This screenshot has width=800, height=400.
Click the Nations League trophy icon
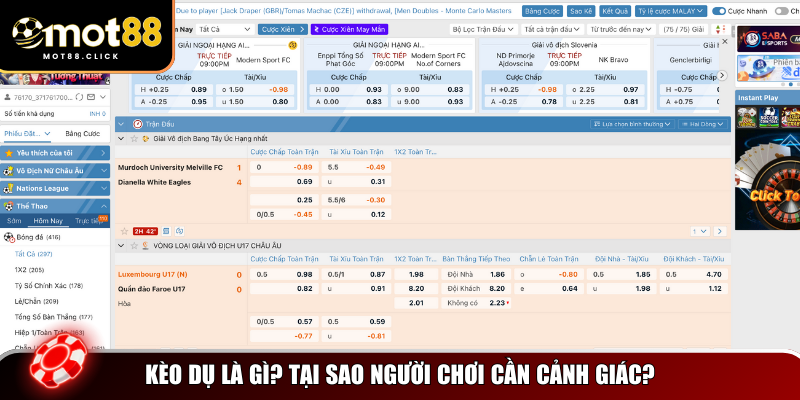pos(9,189)
